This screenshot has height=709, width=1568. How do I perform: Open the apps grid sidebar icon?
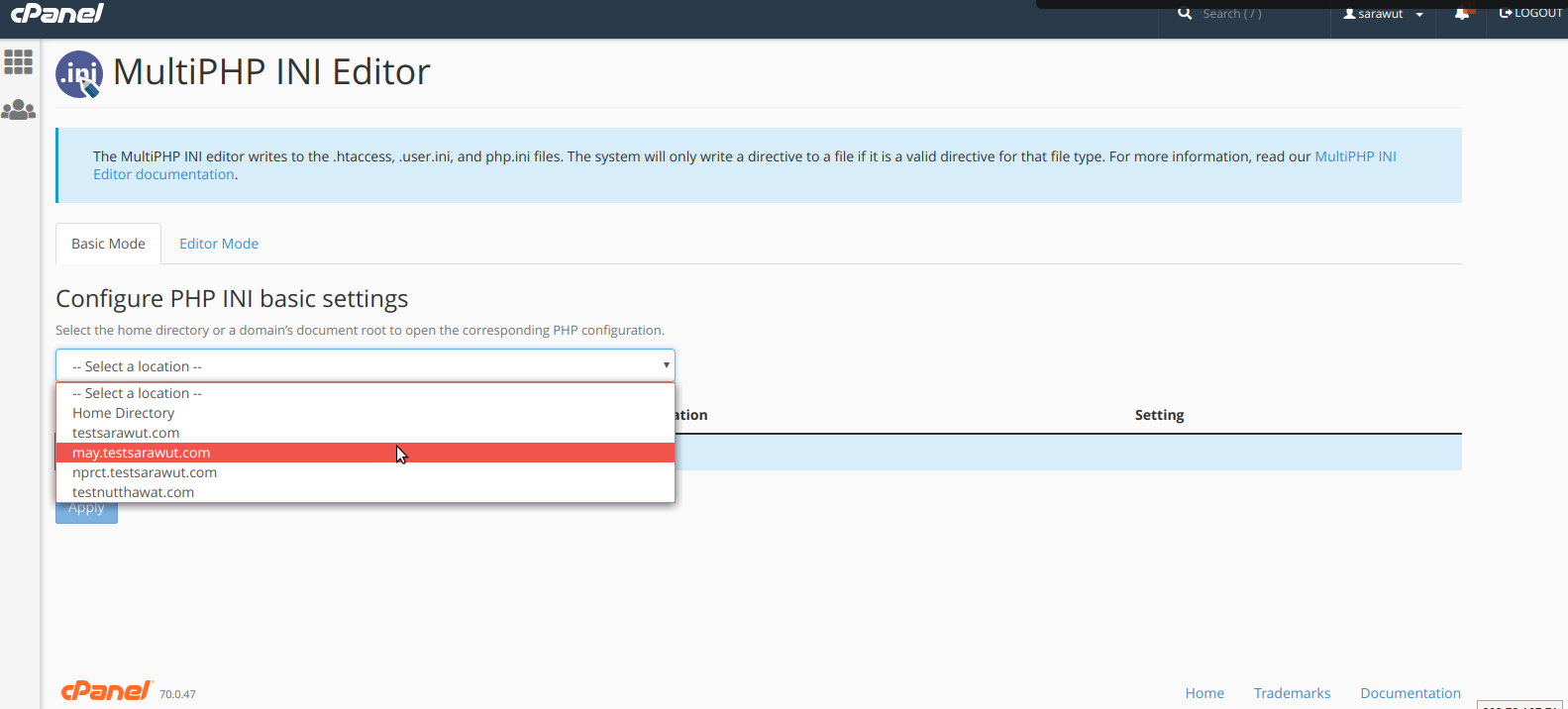18,62
